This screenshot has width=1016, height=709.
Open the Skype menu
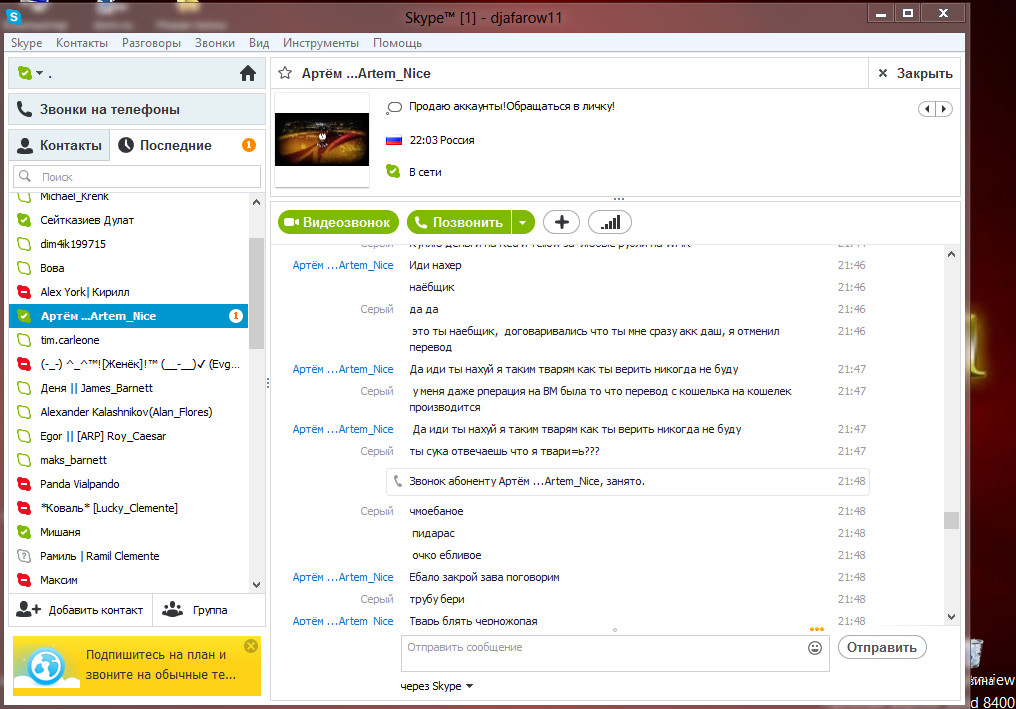(27, 43)
